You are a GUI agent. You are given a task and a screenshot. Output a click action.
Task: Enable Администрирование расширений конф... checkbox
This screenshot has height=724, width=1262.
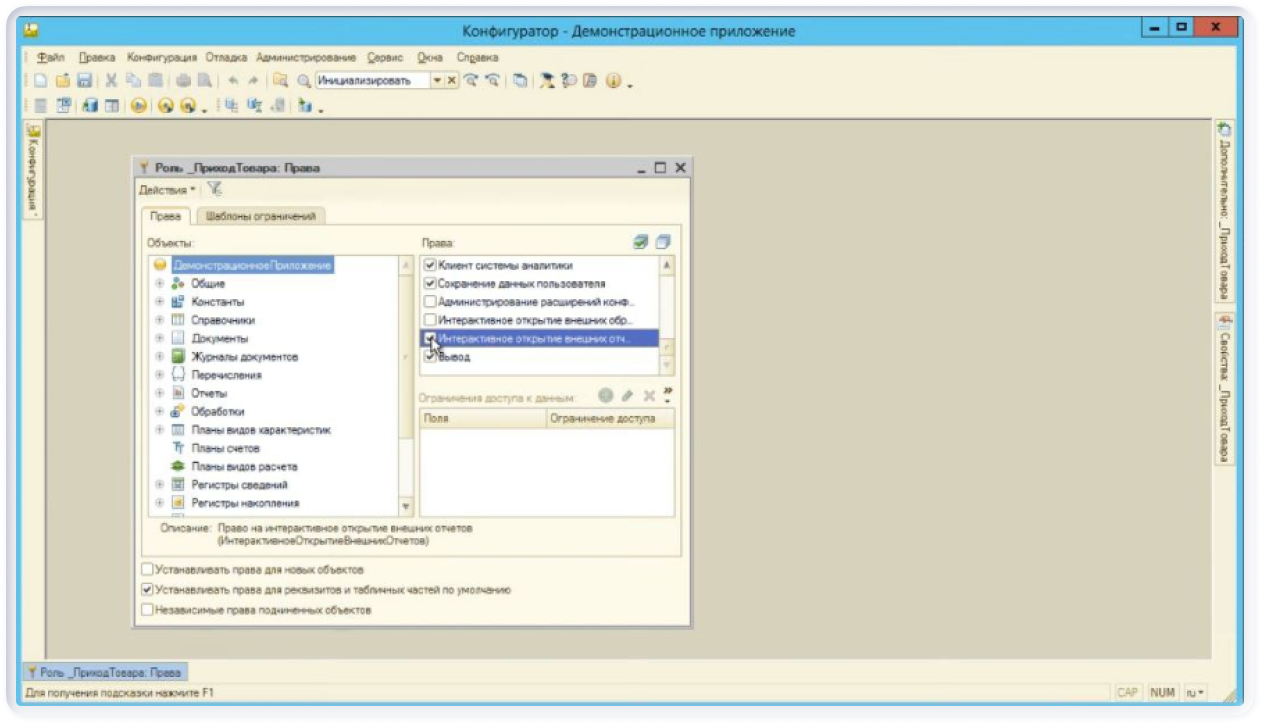[x=430, y=302]
